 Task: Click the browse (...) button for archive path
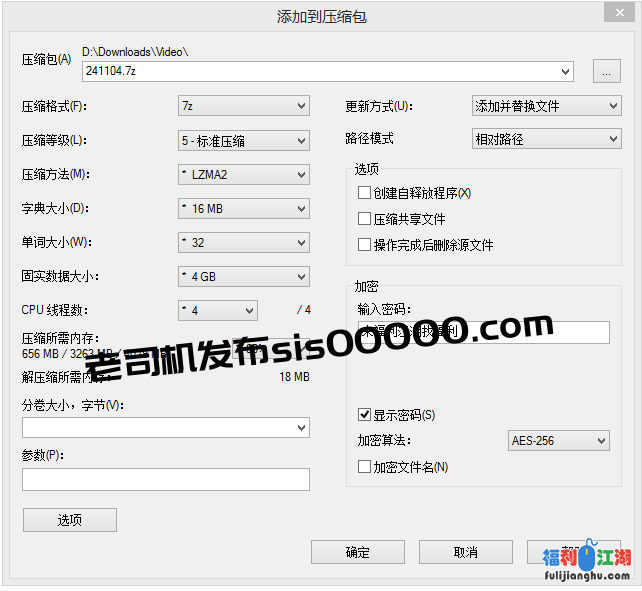pos(606,71)
